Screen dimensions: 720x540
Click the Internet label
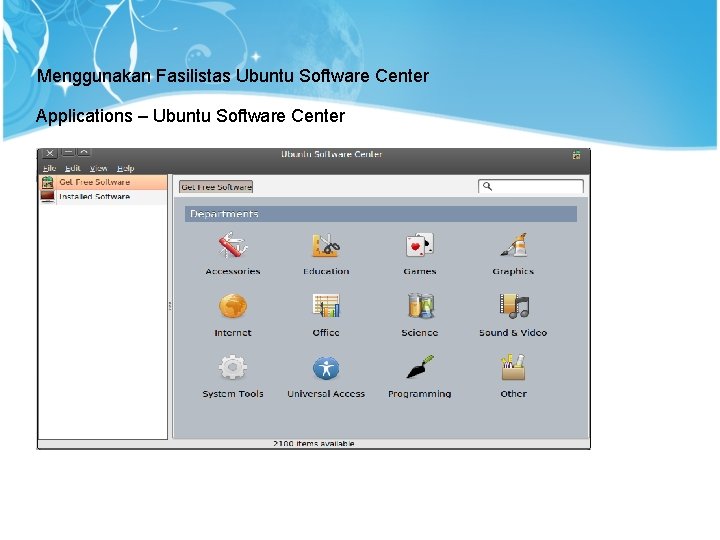coord(233,332)
